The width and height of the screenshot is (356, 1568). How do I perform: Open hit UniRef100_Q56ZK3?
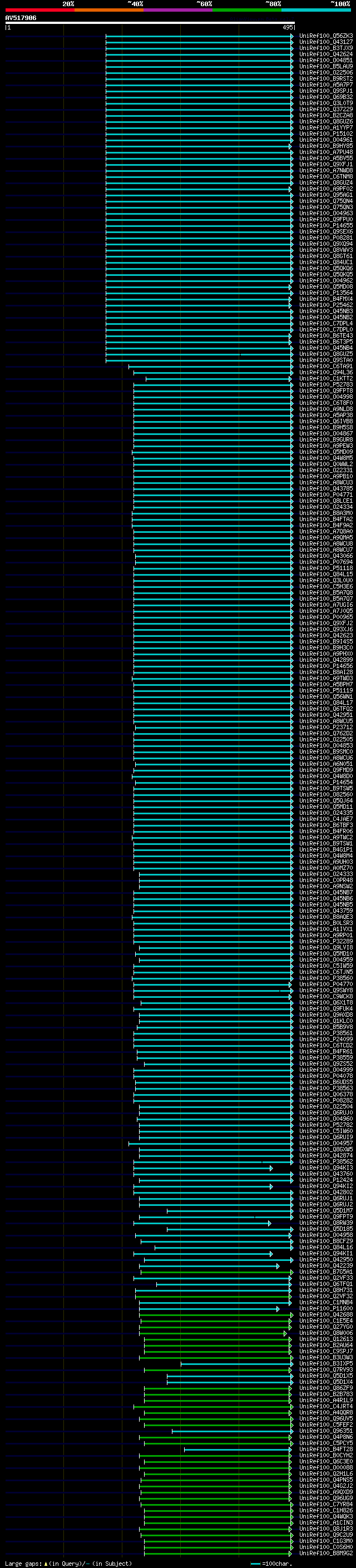click(x=325, y=36)
